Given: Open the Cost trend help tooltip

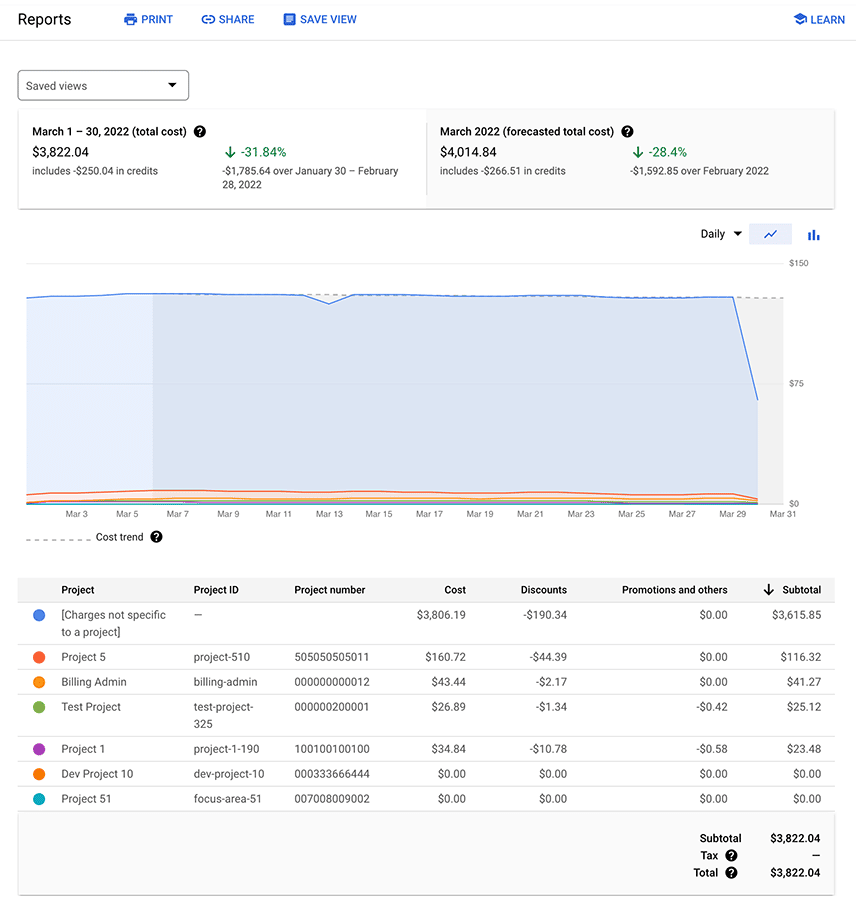Looking at the screenshot, I should coord(156,537).
